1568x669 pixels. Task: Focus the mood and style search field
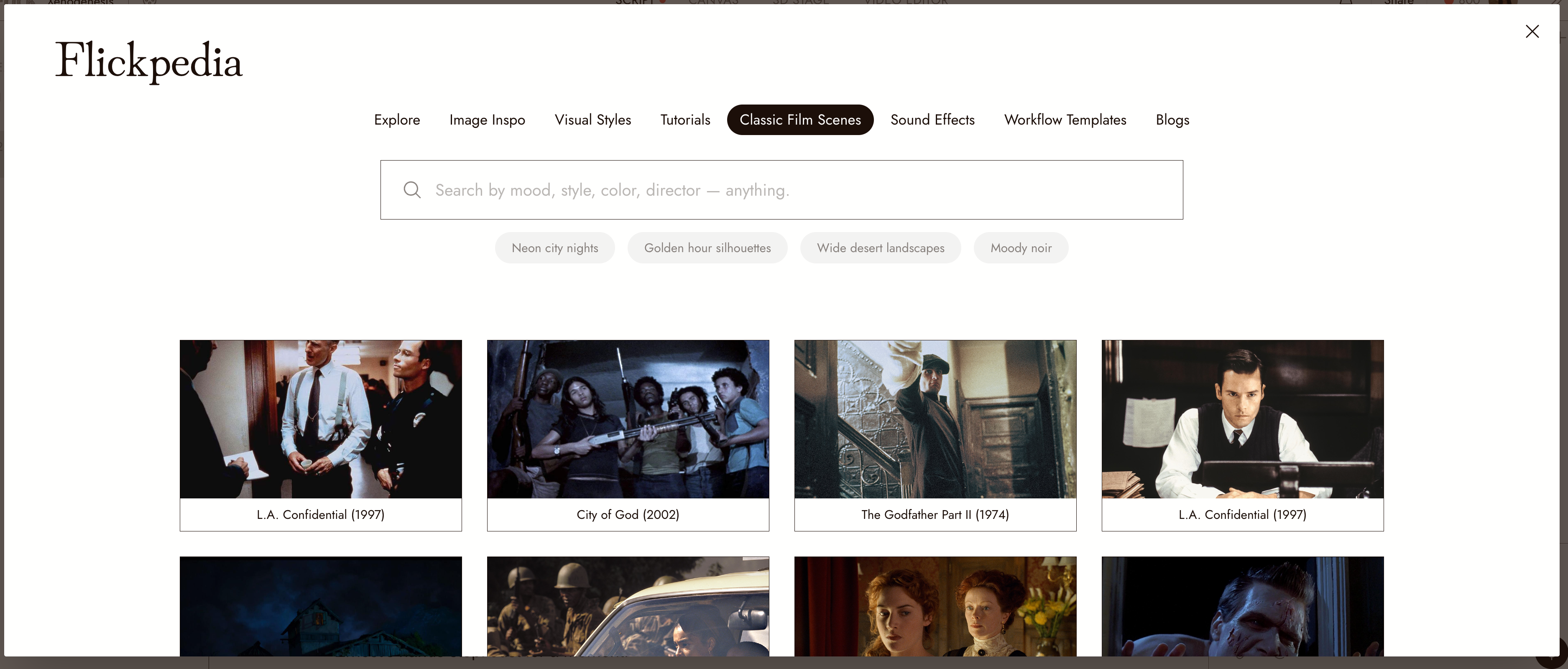781,190
